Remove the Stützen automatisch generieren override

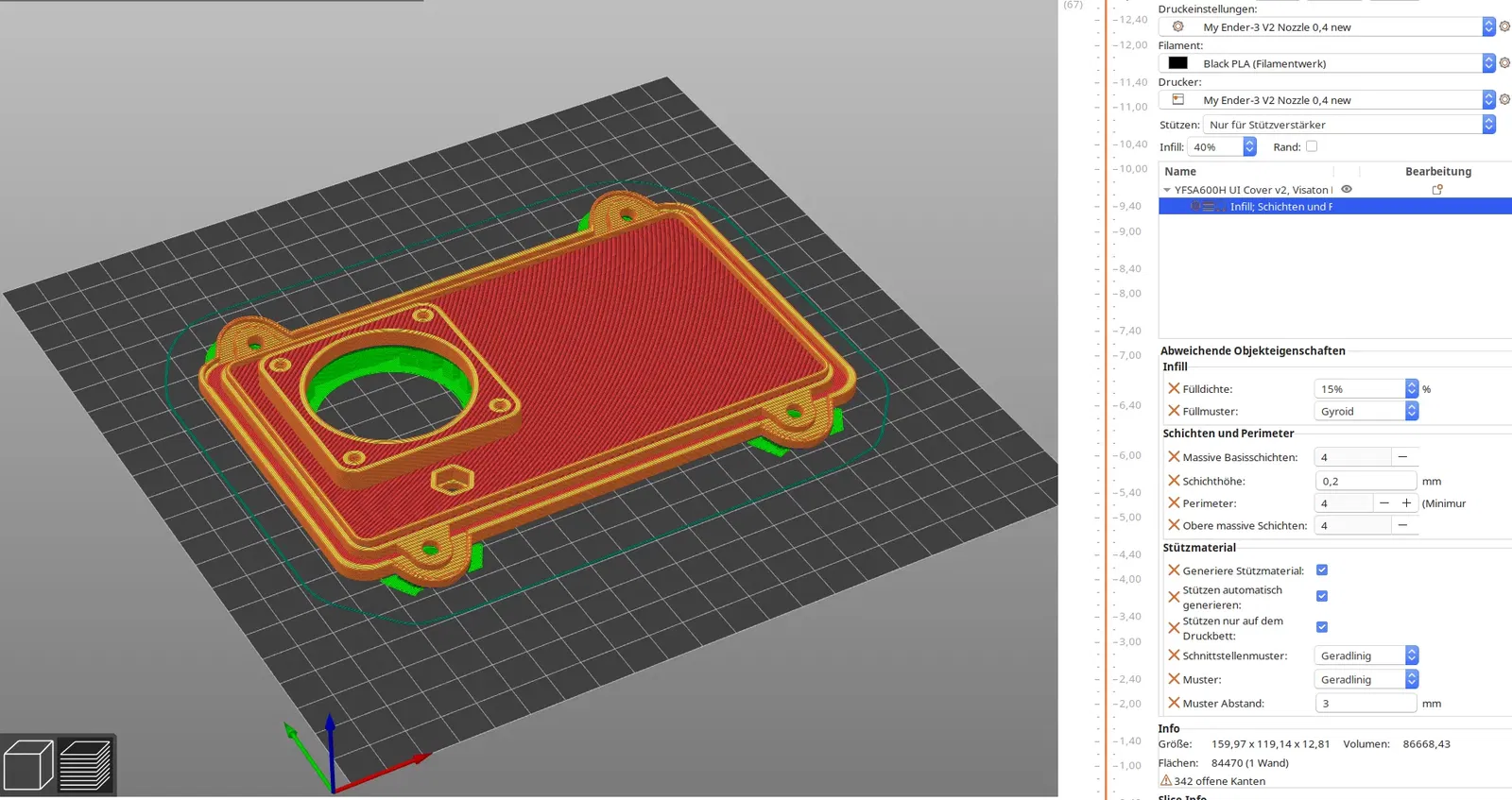coord(1174,597)
